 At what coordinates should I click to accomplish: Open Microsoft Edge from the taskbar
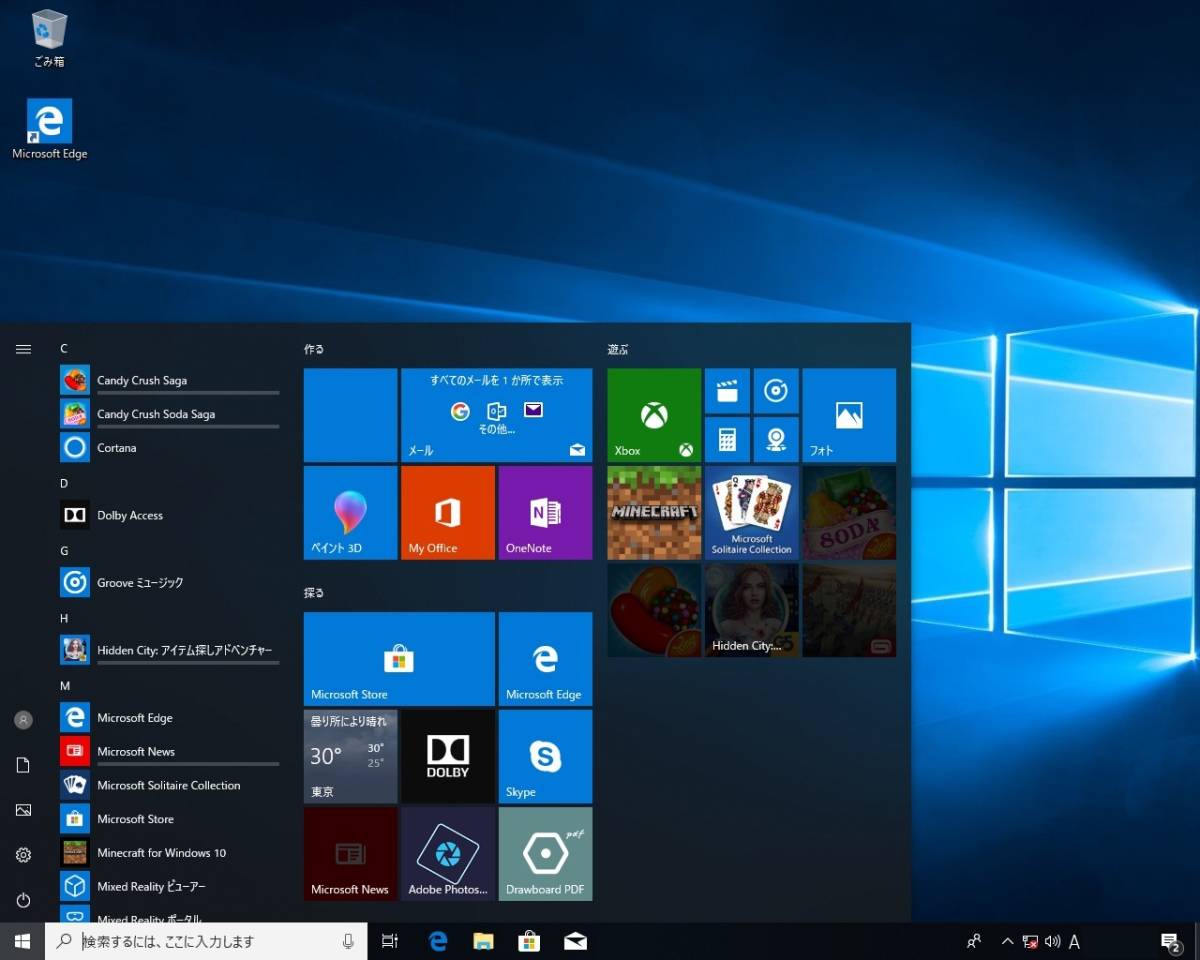point(438,941)
